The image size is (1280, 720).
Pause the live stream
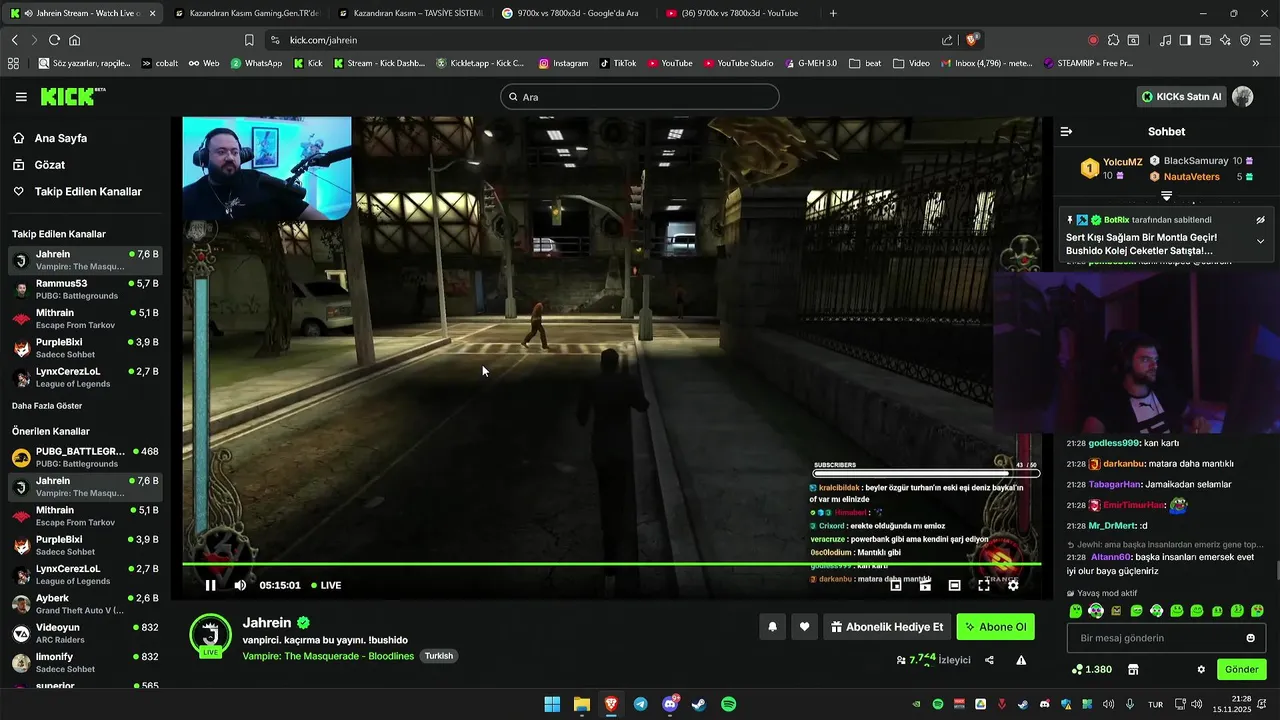210,585
